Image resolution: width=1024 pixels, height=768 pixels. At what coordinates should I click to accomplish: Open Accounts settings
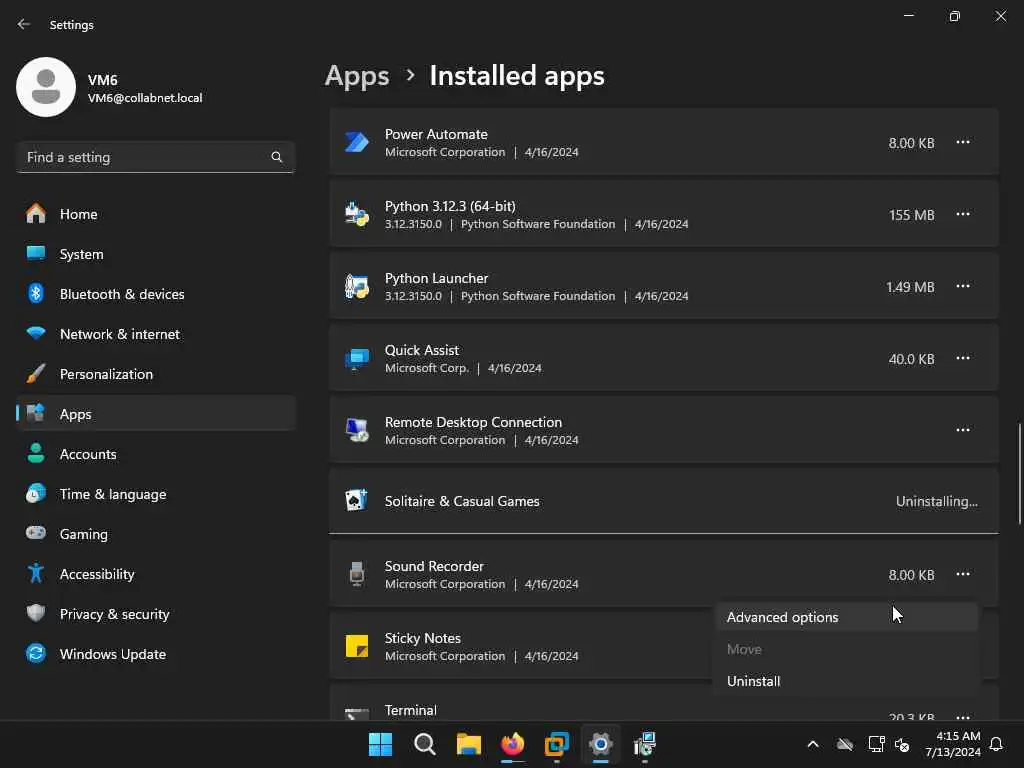pos(155,454)
